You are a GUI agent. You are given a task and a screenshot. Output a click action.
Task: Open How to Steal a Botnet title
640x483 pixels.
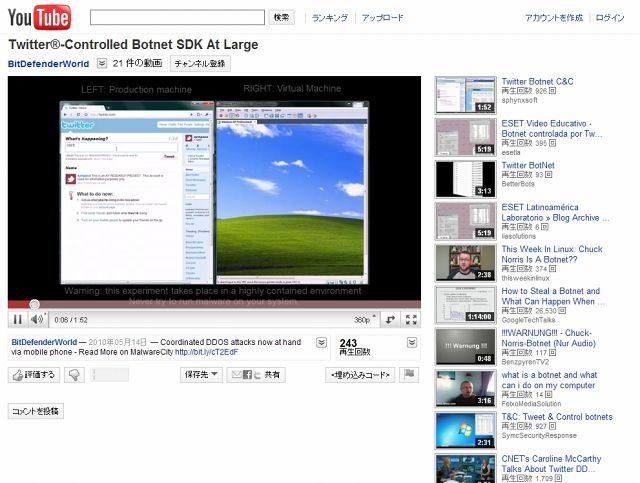click(x=552, y=296)
